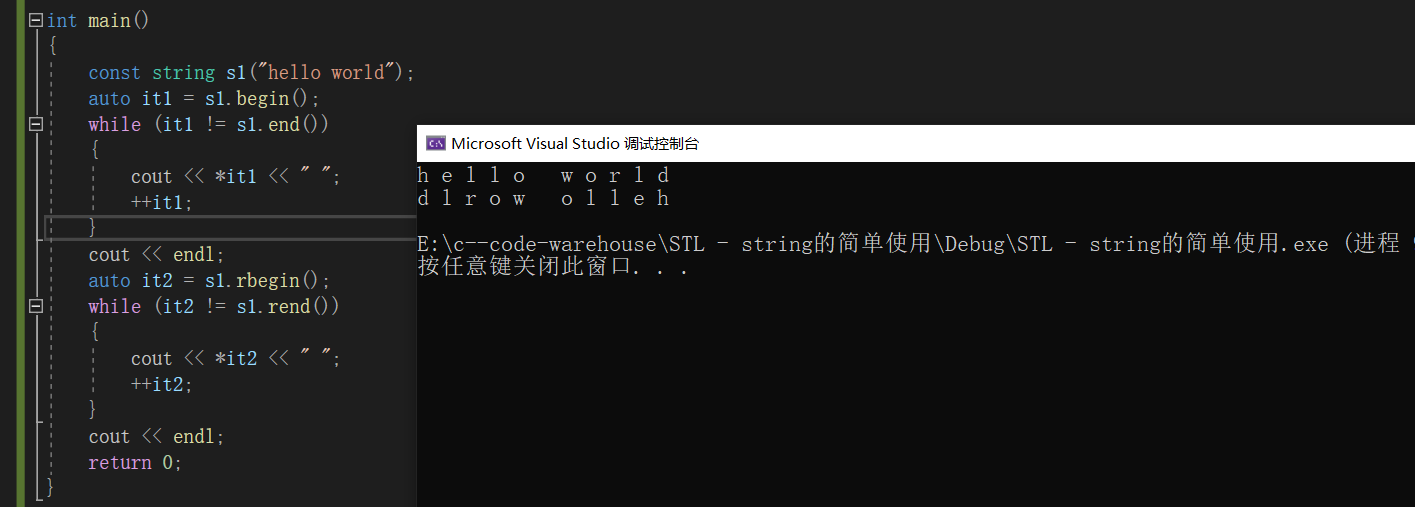This screenshot has width=1415, height=507.
Task: Collapse the while (it1 != s1.end()) loop
Action: [x=36, y=124]
